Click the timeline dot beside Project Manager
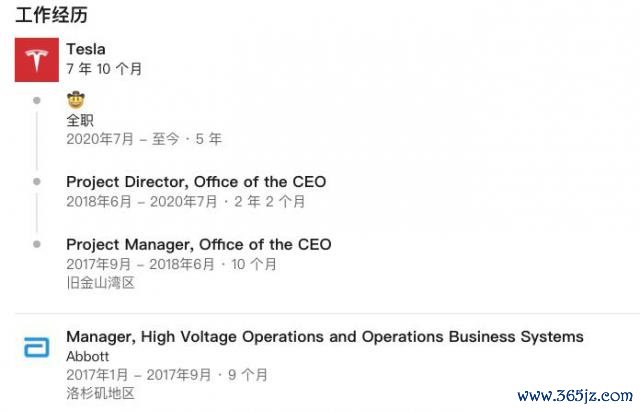640x411 pixels. click(x=37, y=244)
